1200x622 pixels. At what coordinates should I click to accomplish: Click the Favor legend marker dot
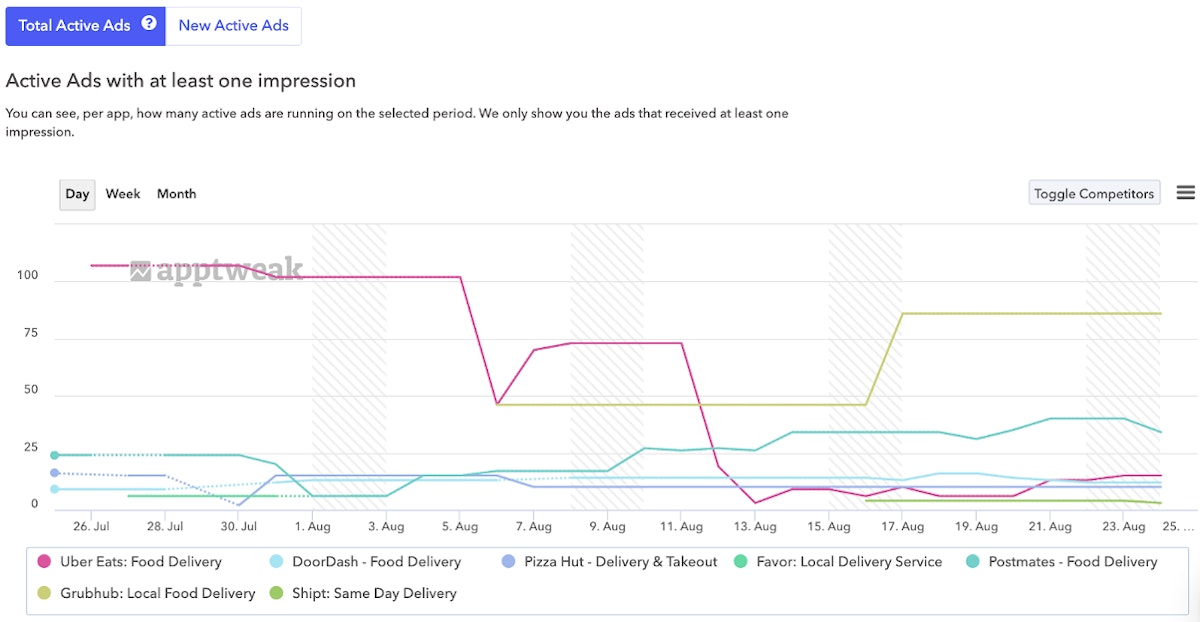pos(739,562)
